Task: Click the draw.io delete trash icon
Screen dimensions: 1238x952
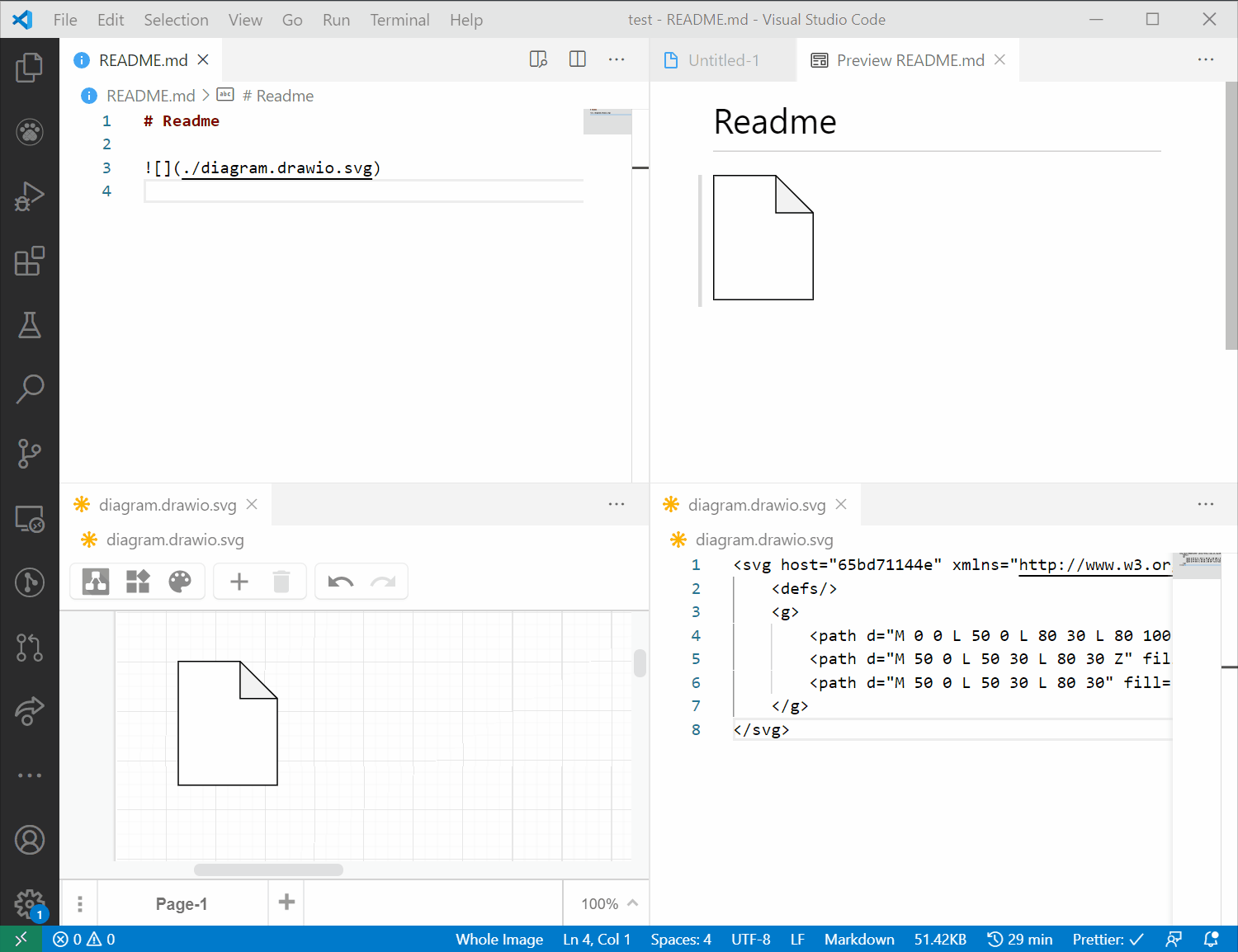Action: pyautogui.click(x=281, y=582)
